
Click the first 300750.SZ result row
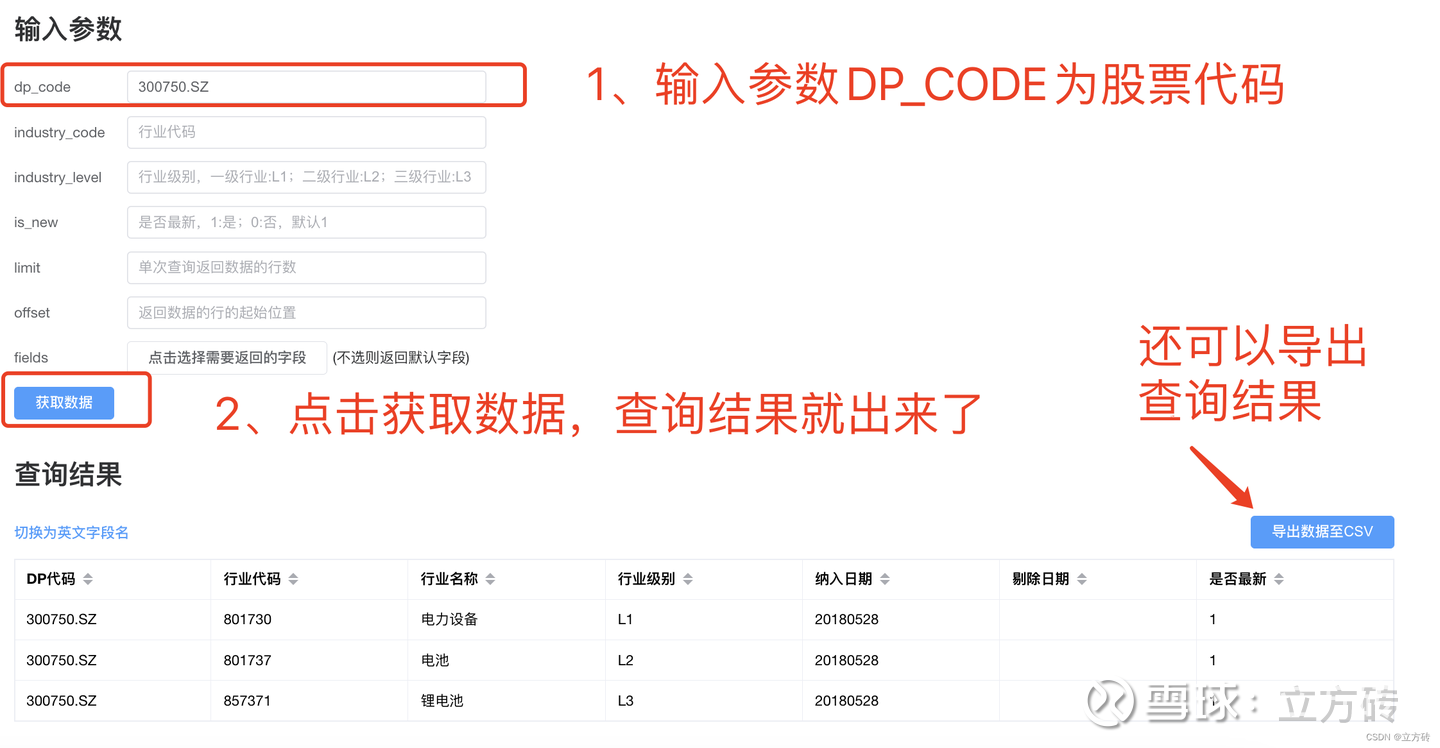click(60, 619)
